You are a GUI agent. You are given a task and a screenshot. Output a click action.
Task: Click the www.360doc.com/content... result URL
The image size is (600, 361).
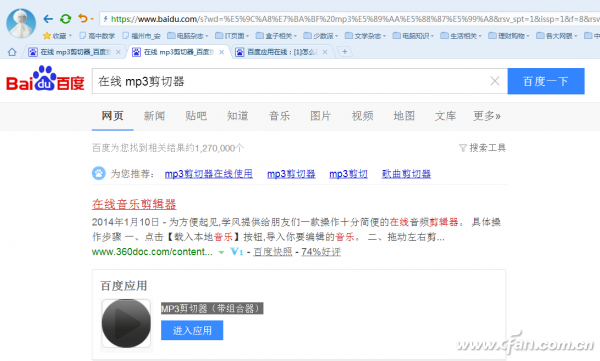[x=152, y=252]
